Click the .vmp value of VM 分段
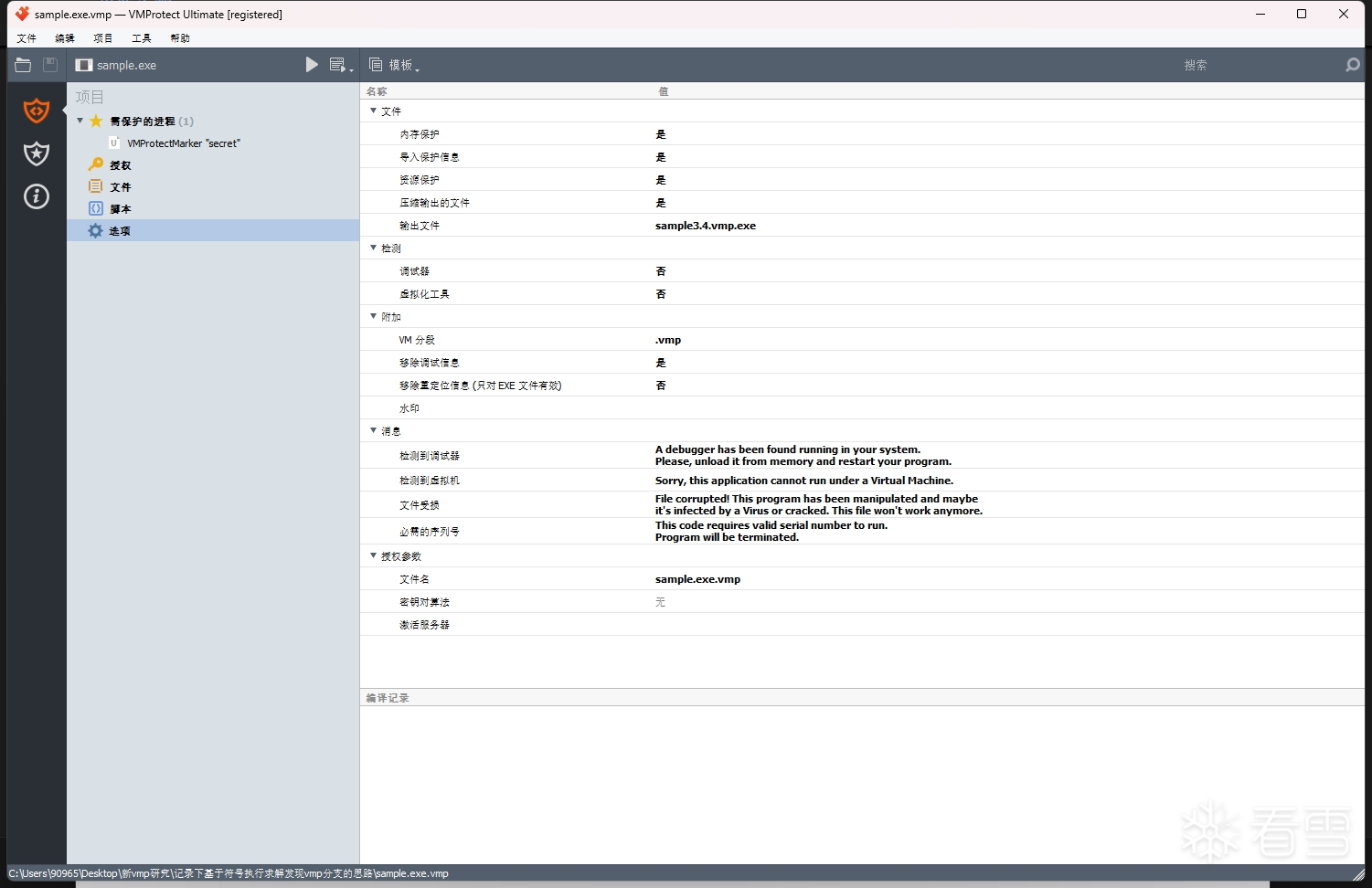The height and width of the screenshot is (888, 1372). click(x=668, y=340)
